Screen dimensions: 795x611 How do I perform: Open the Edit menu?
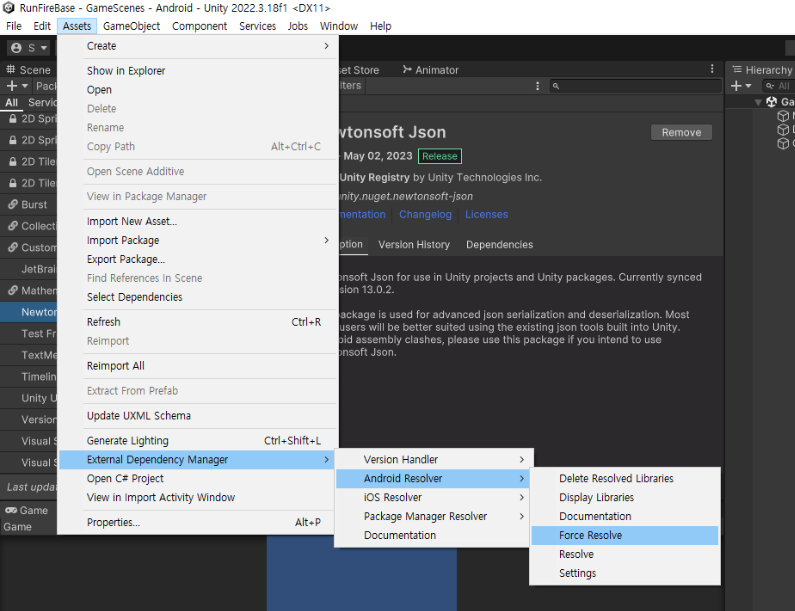(x=42, y=26)
